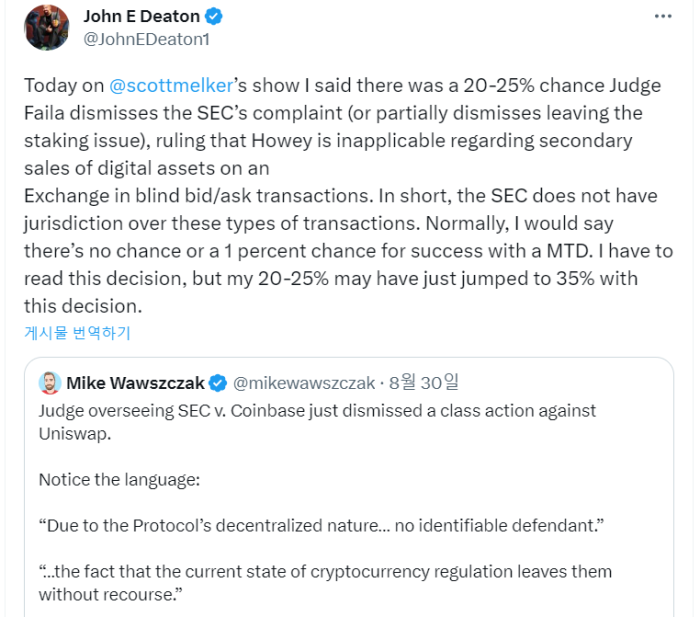This screenshot has height=617, width=700.
Task: Click Mike Wawszczak's blue verified badge
Action: tap(218, 383)
